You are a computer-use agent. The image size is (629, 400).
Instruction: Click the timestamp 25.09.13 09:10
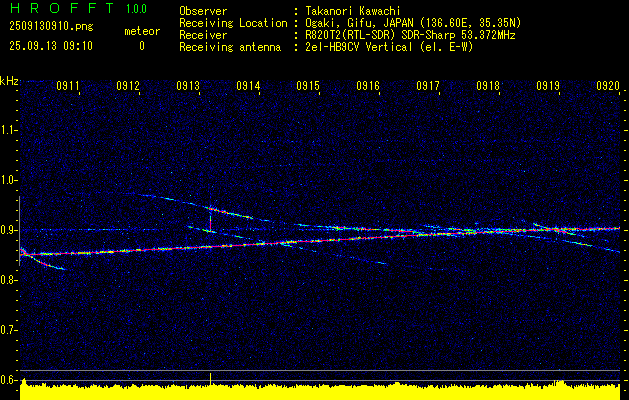(51, 46)
